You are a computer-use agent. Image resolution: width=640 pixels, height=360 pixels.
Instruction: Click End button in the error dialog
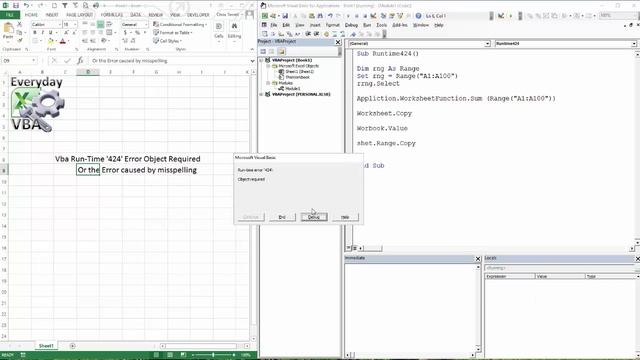click(x=282, y=217)
